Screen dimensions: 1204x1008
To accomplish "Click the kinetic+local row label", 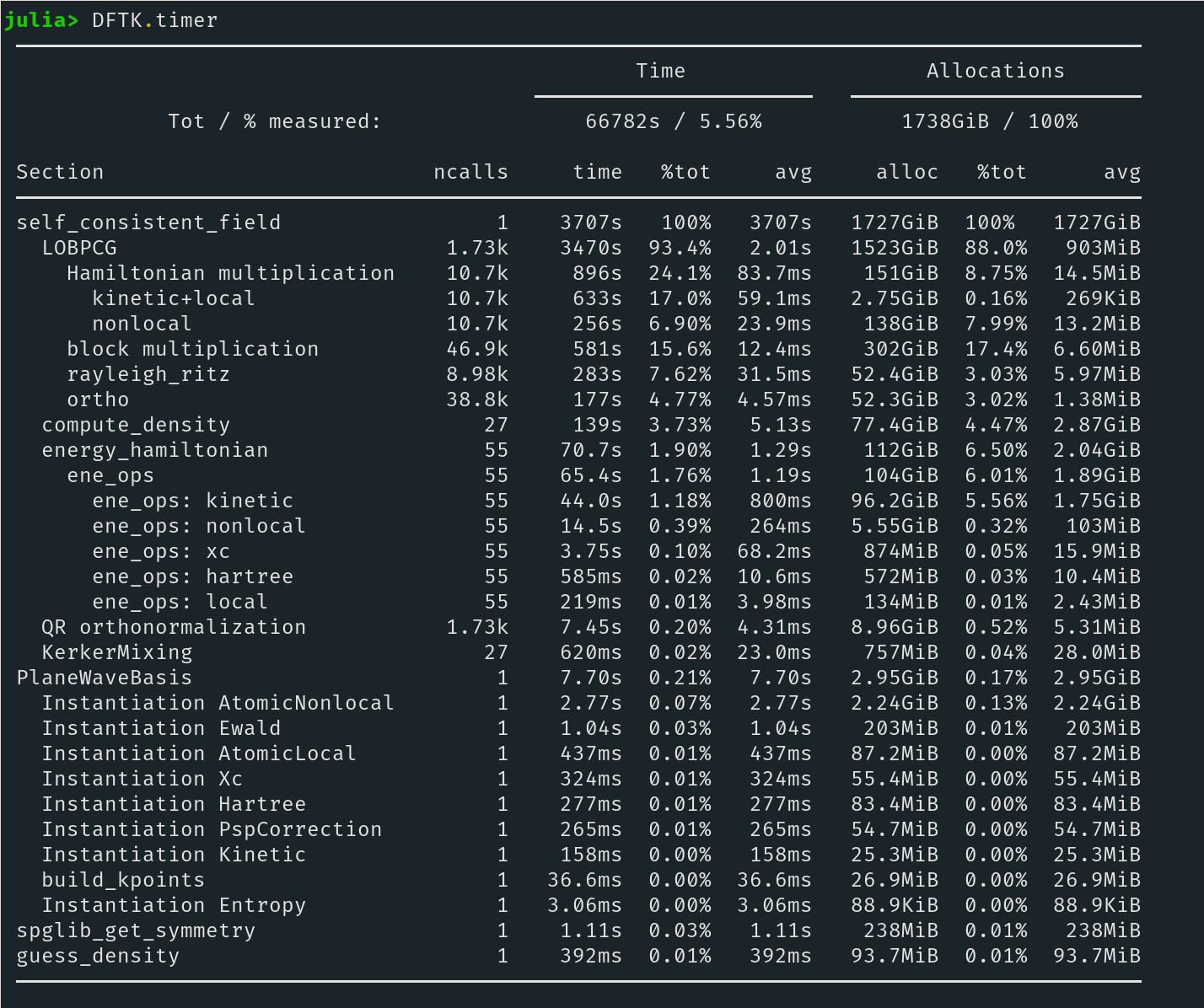I will pyautogui.click(x=174, y=298).
